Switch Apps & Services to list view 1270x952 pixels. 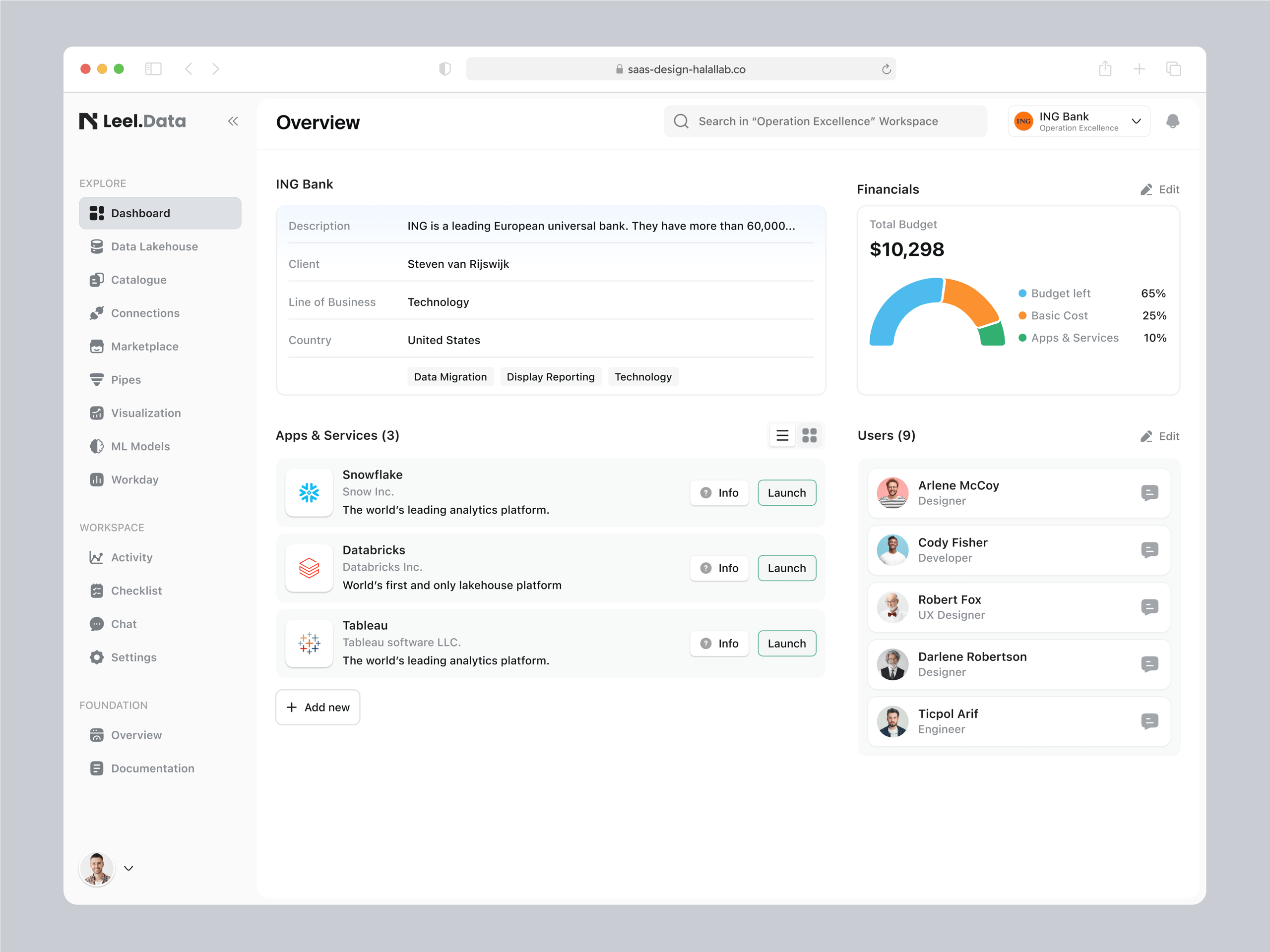(782, 435)
